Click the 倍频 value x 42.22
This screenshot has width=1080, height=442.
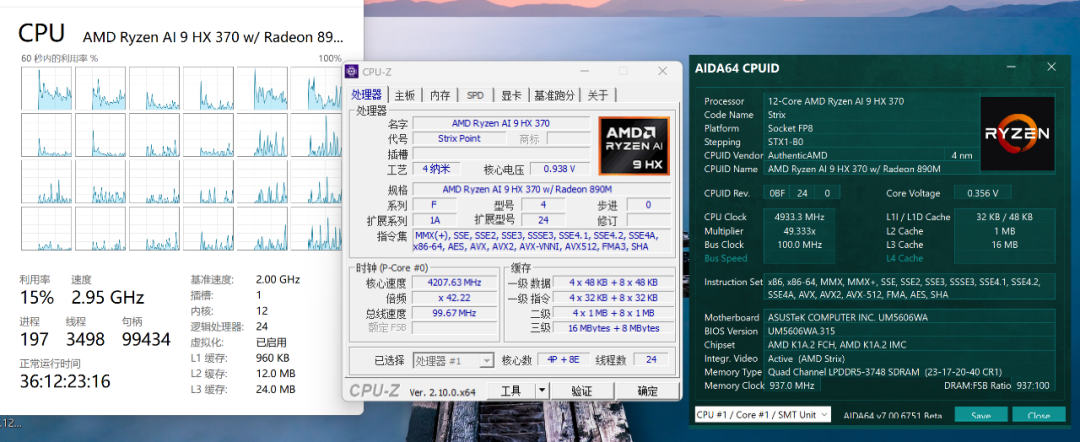(x=453, y=297)
